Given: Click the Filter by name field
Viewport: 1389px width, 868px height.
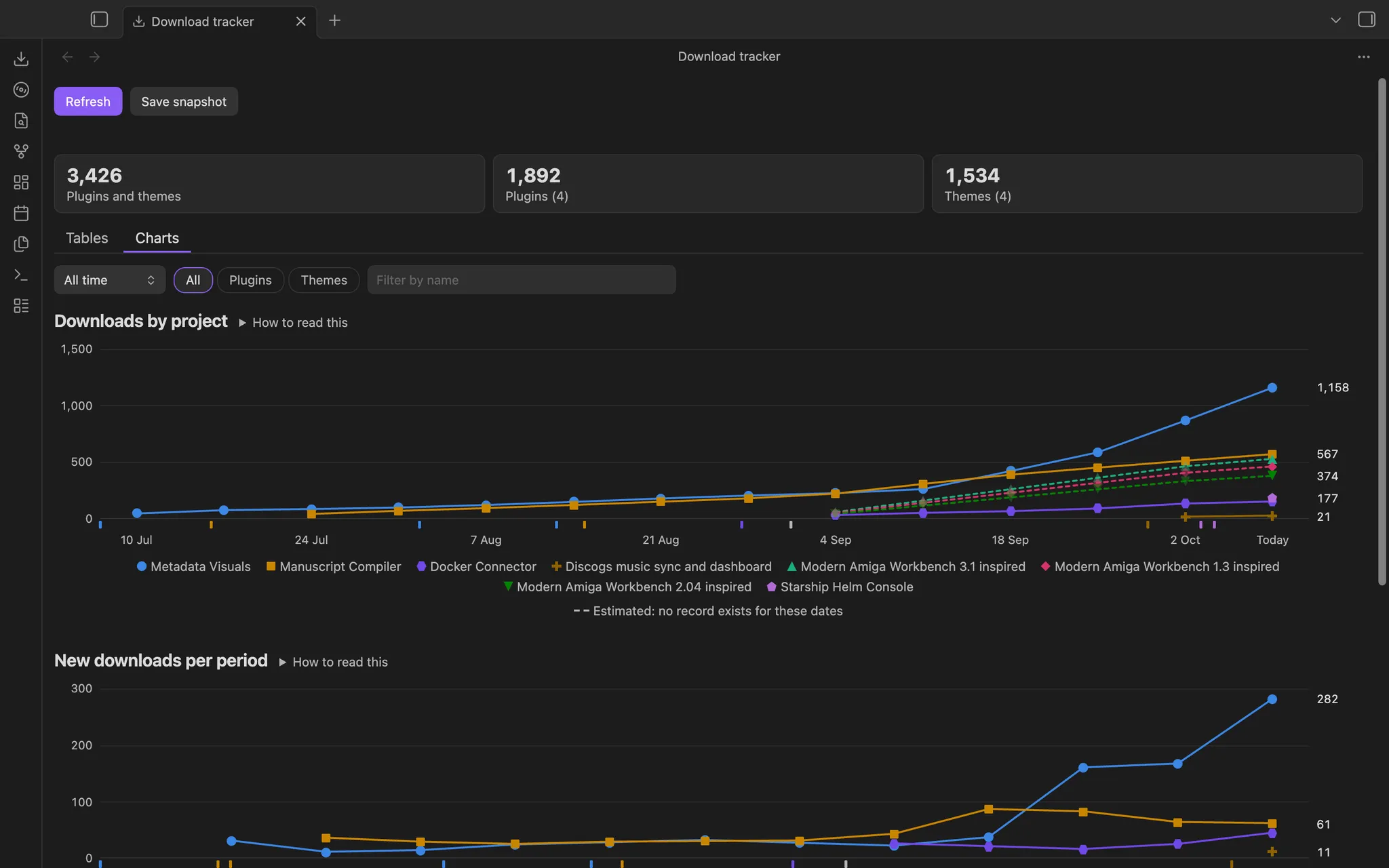Looking at the screenshot, I should [x=522, y=280].
